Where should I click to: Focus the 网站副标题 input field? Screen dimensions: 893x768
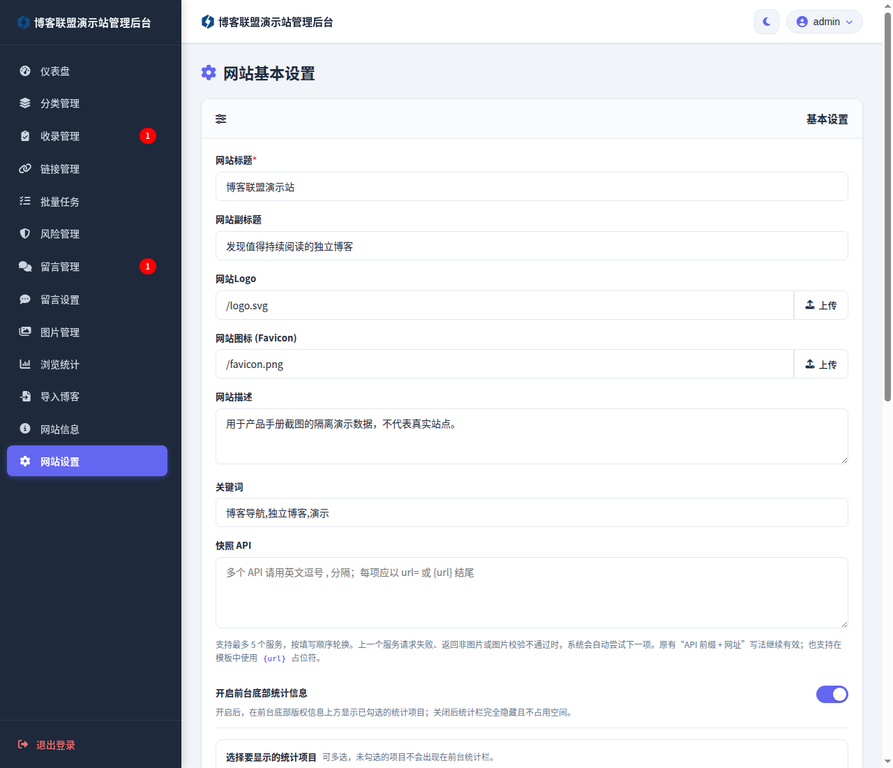point(531,246)
